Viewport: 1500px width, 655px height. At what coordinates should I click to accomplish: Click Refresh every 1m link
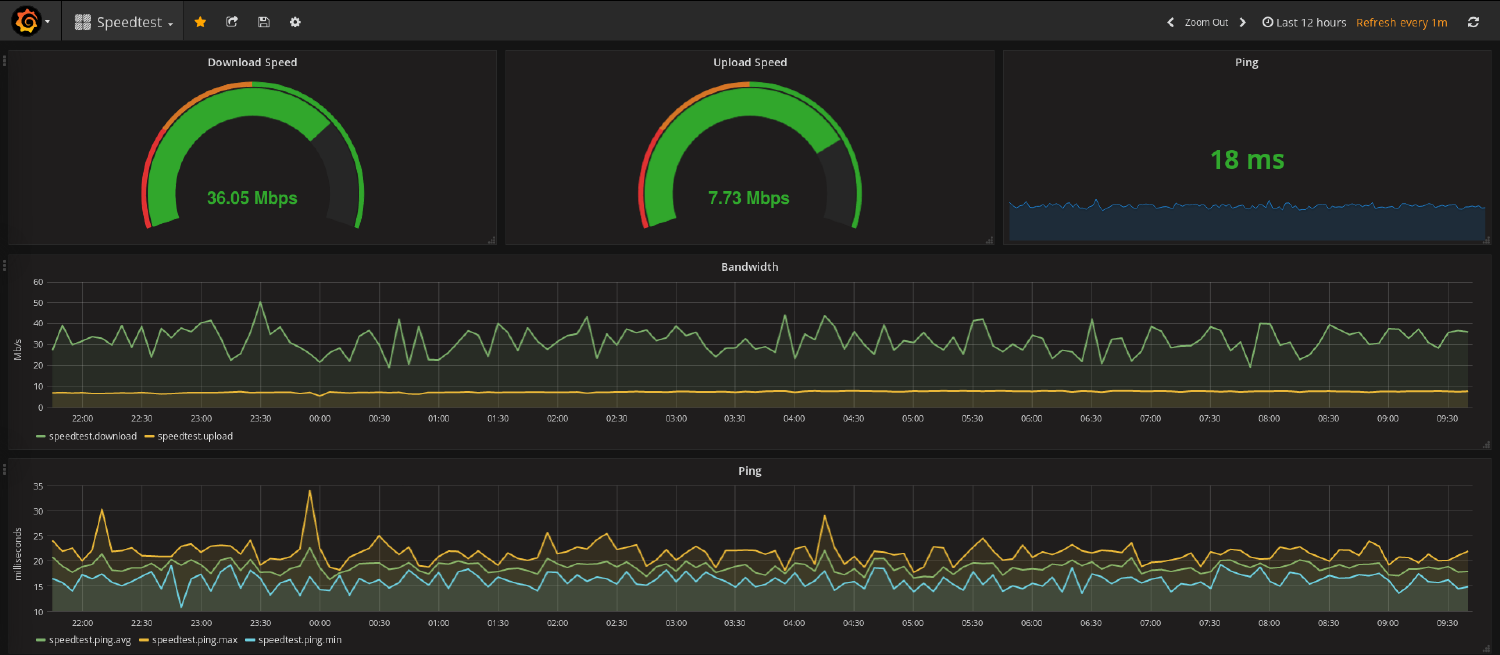tap(1401, 22)
